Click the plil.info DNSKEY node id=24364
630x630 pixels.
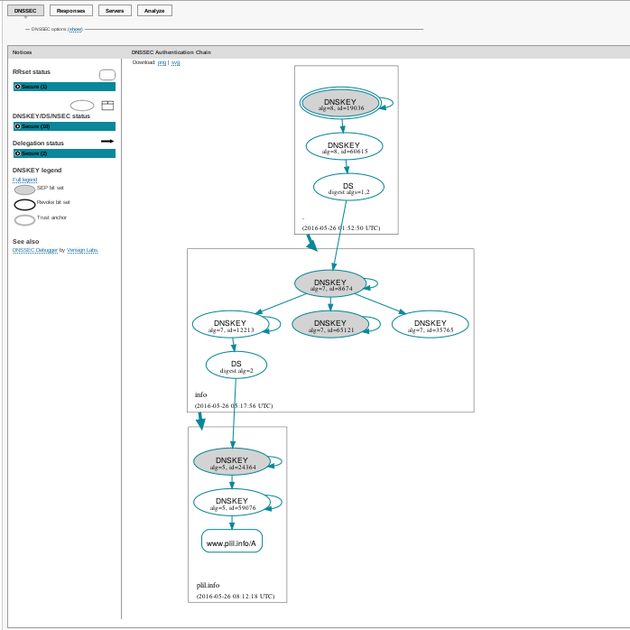coord(232,462)
